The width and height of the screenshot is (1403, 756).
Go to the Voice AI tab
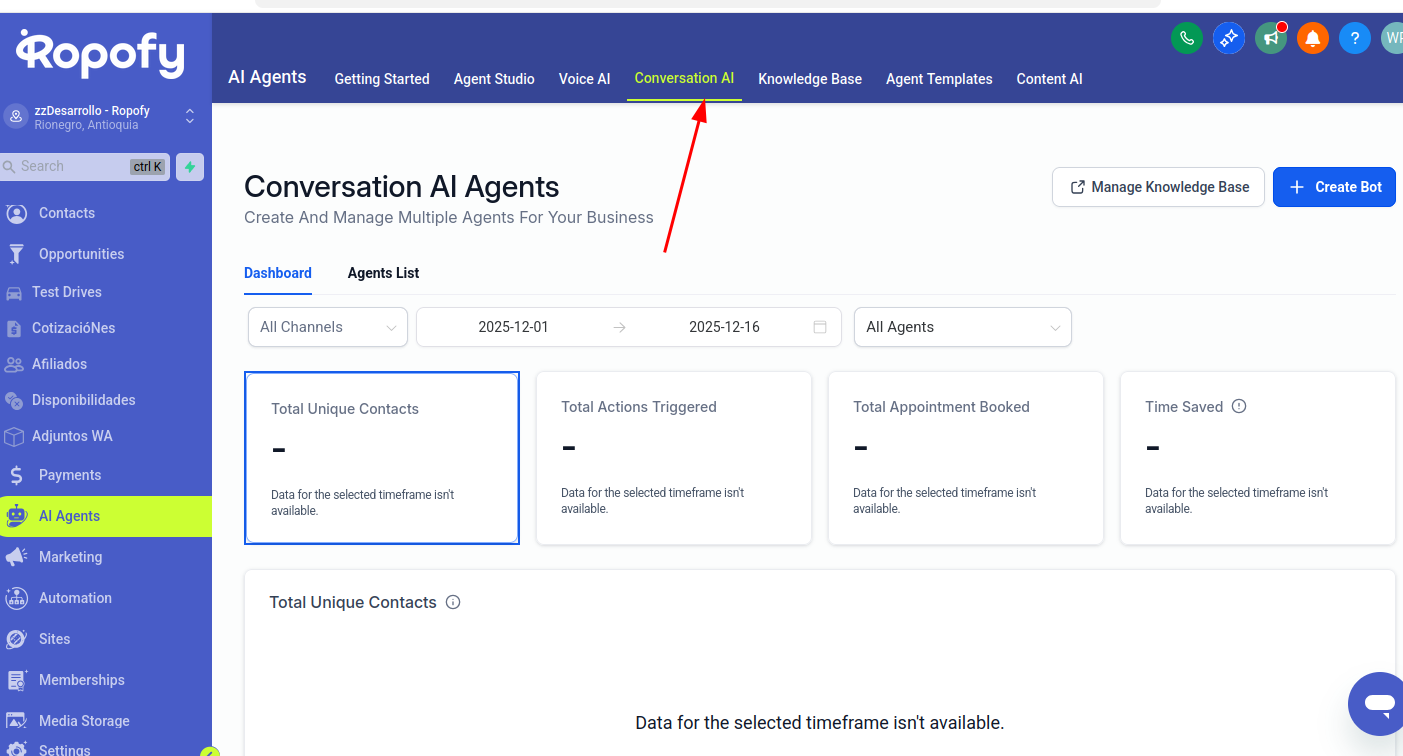[584, 79]
